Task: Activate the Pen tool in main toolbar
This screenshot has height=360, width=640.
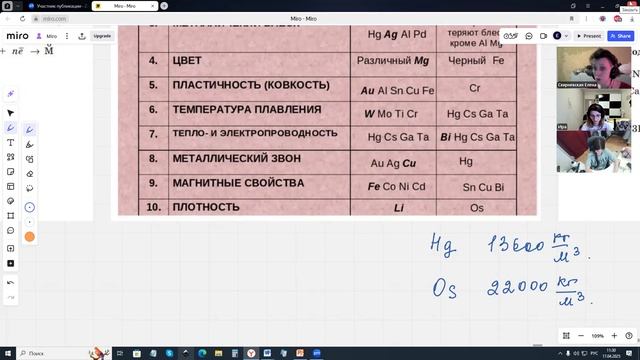Action: coord(11,128)
